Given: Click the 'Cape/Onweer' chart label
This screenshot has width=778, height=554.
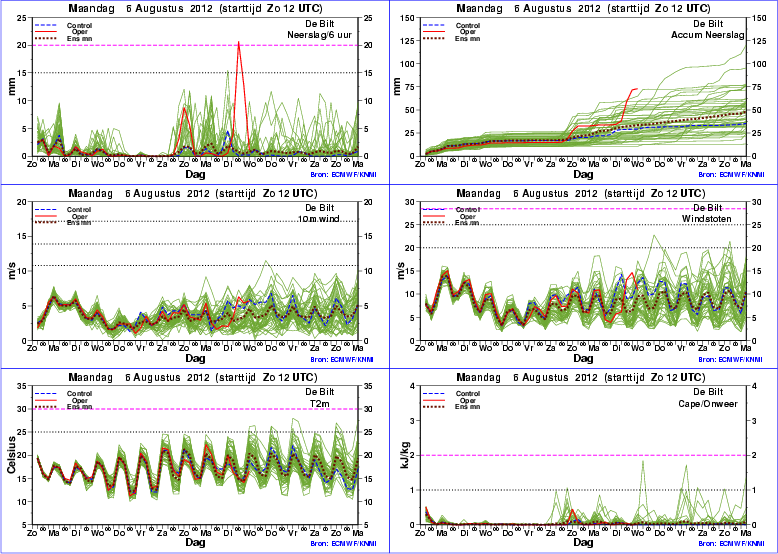Looking at the screenshot, I should point(708,404).
